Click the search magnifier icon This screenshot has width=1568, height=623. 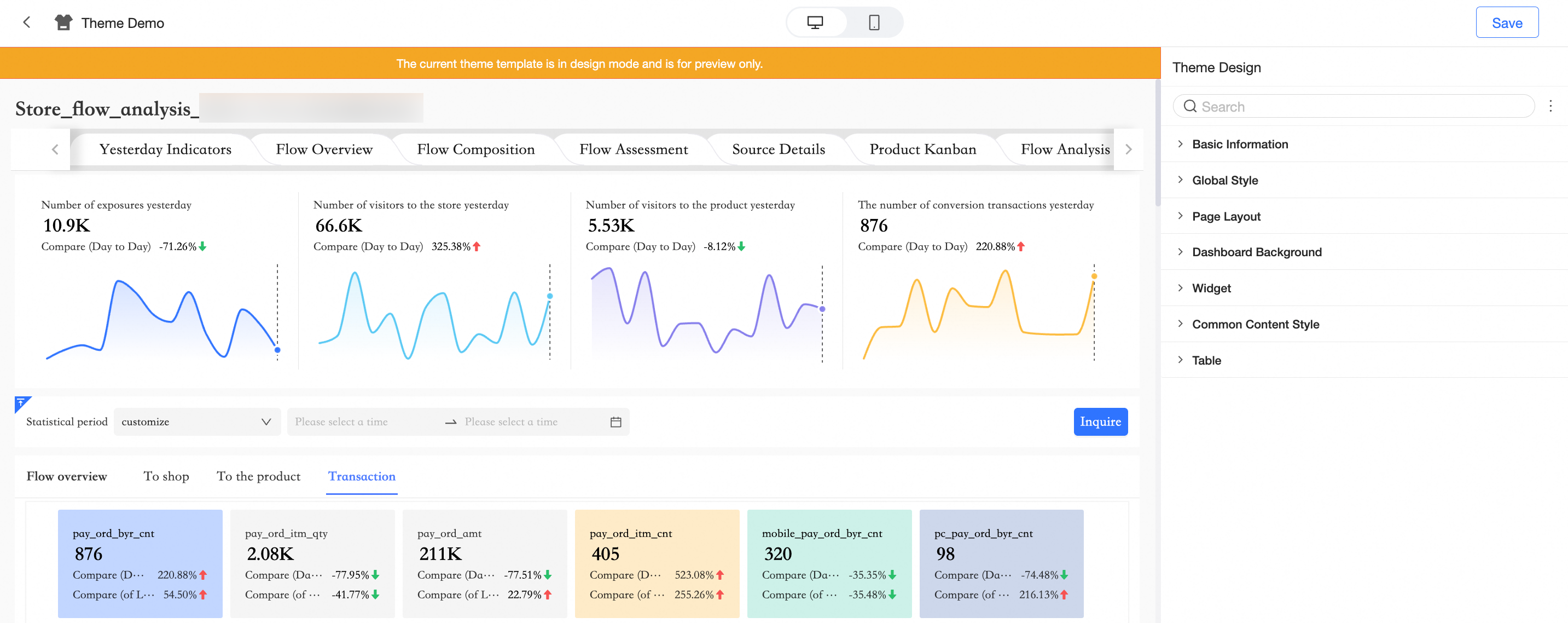pyautogui.click(x=1189, y=107)
